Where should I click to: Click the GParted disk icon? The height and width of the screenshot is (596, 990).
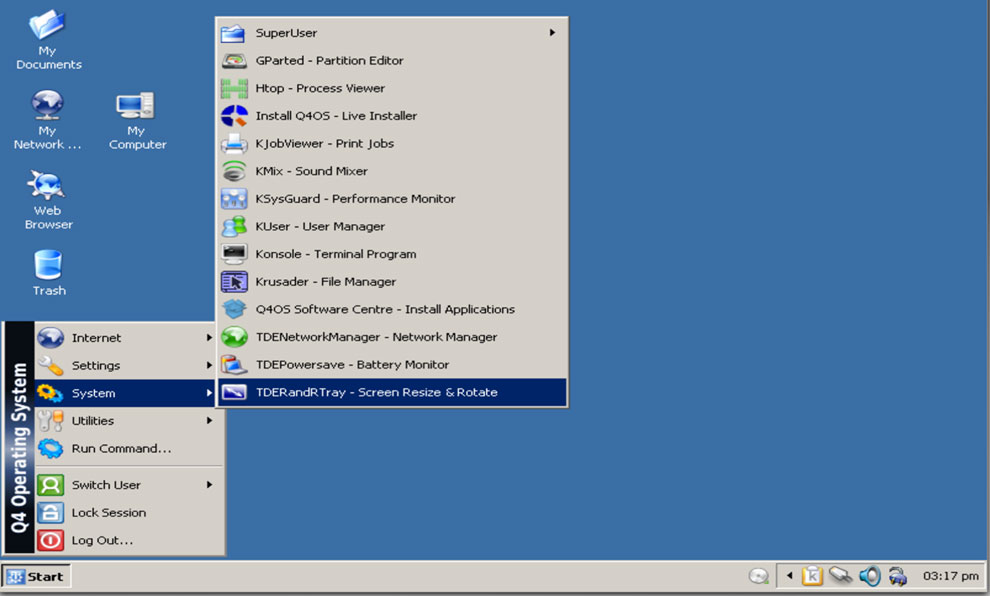click(x=234, y=61)
